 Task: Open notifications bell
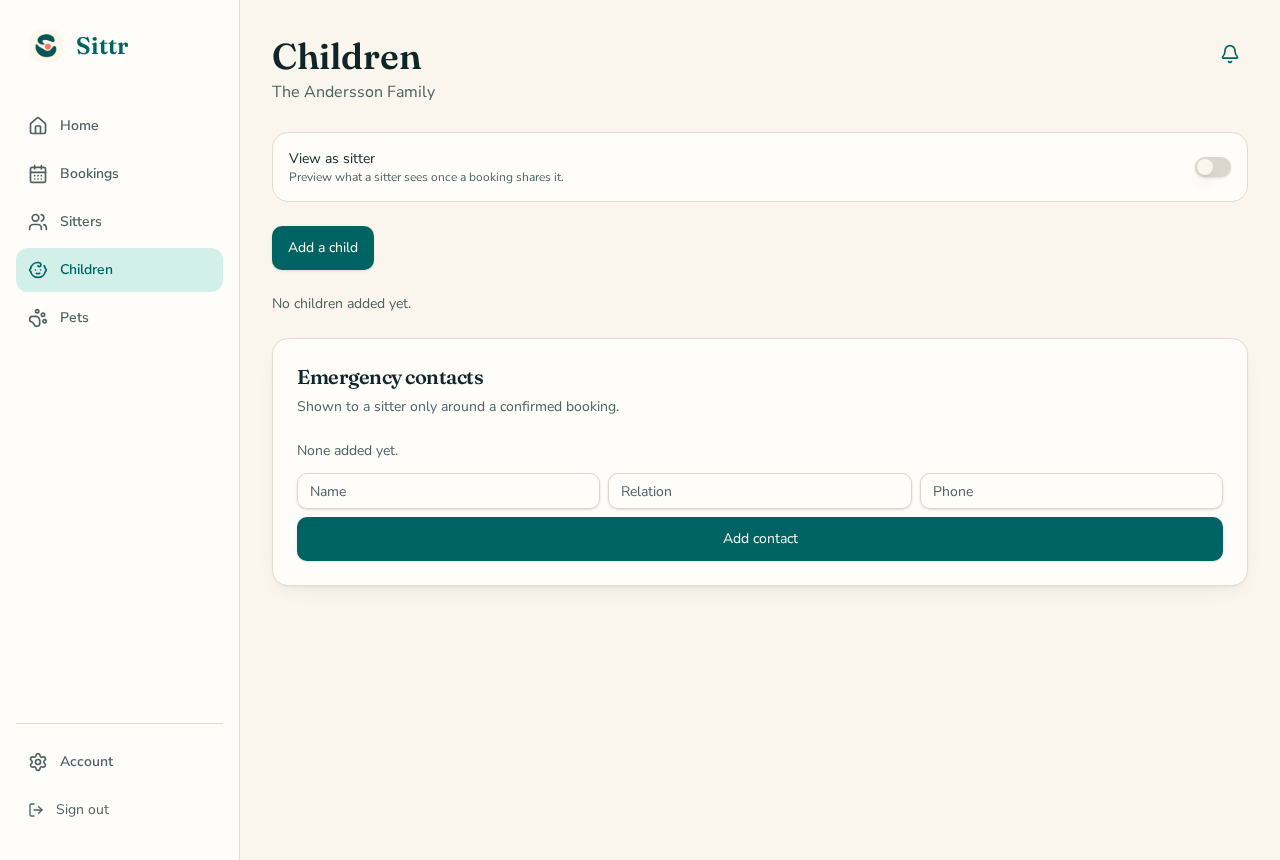[x=1230, y=54]
